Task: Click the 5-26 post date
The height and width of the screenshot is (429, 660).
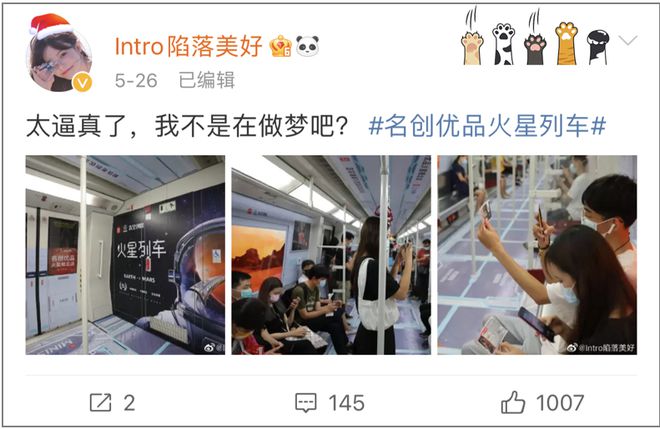Action: click(136, 80)
